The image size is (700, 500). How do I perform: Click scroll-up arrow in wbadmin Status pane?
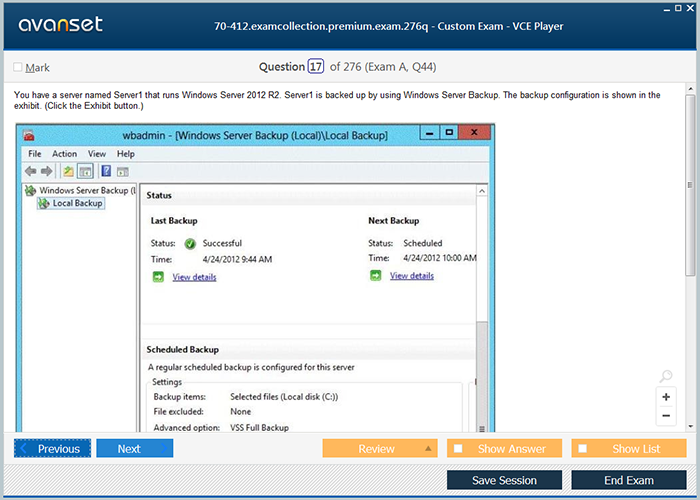[x=482, y=191]
